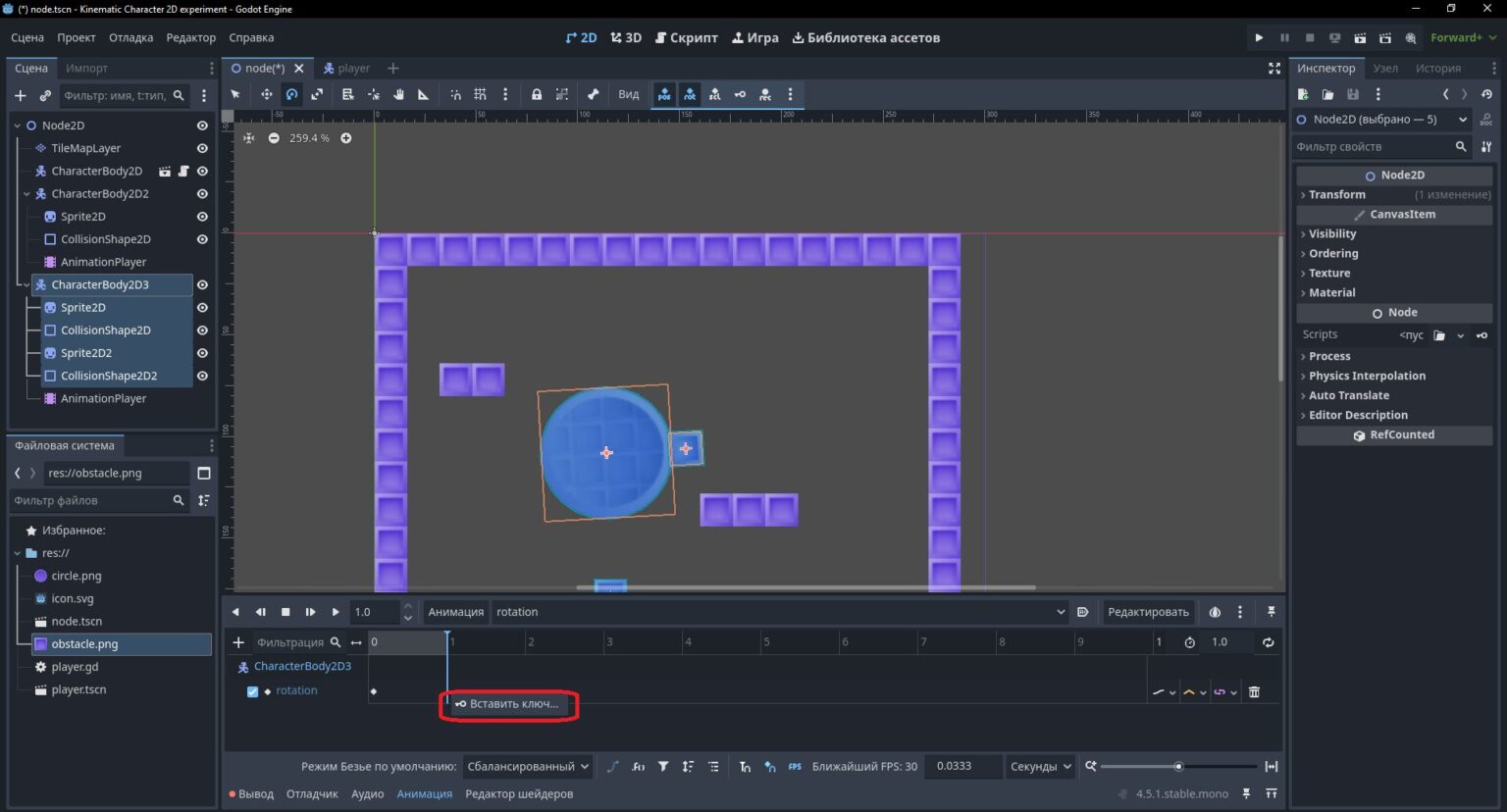Image resolution: width=1507 pixels, height=812 pixels.
Task: Instantiate child scene link icon
Action: (x=45, y=95)
